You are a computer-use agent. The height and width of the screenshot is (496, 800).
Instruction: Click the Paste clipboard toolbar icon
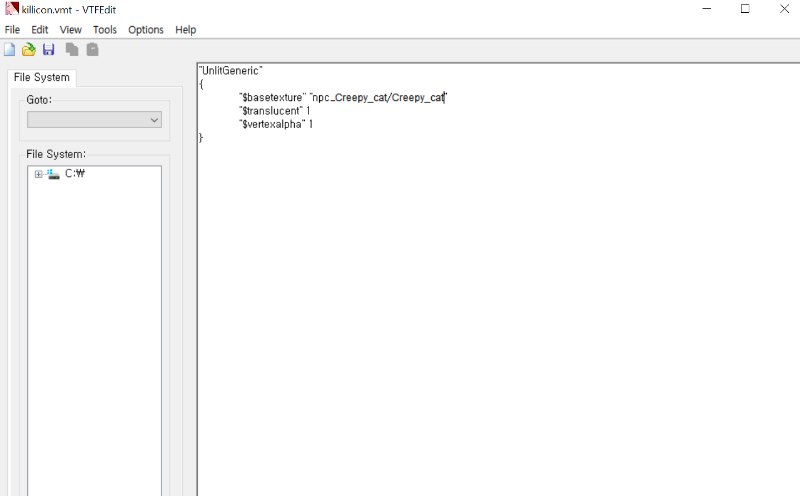coord(92,49)
